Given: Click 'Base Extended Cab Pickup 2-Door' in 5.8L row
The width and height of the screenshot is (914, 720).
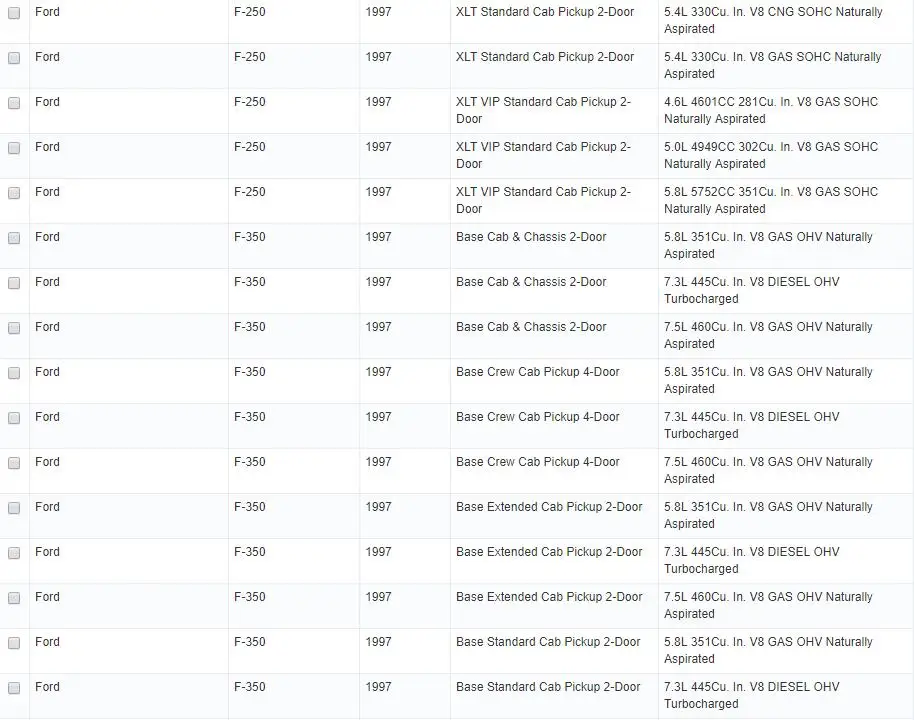Looking at the screenshot, I should click(x=549, y=507).
